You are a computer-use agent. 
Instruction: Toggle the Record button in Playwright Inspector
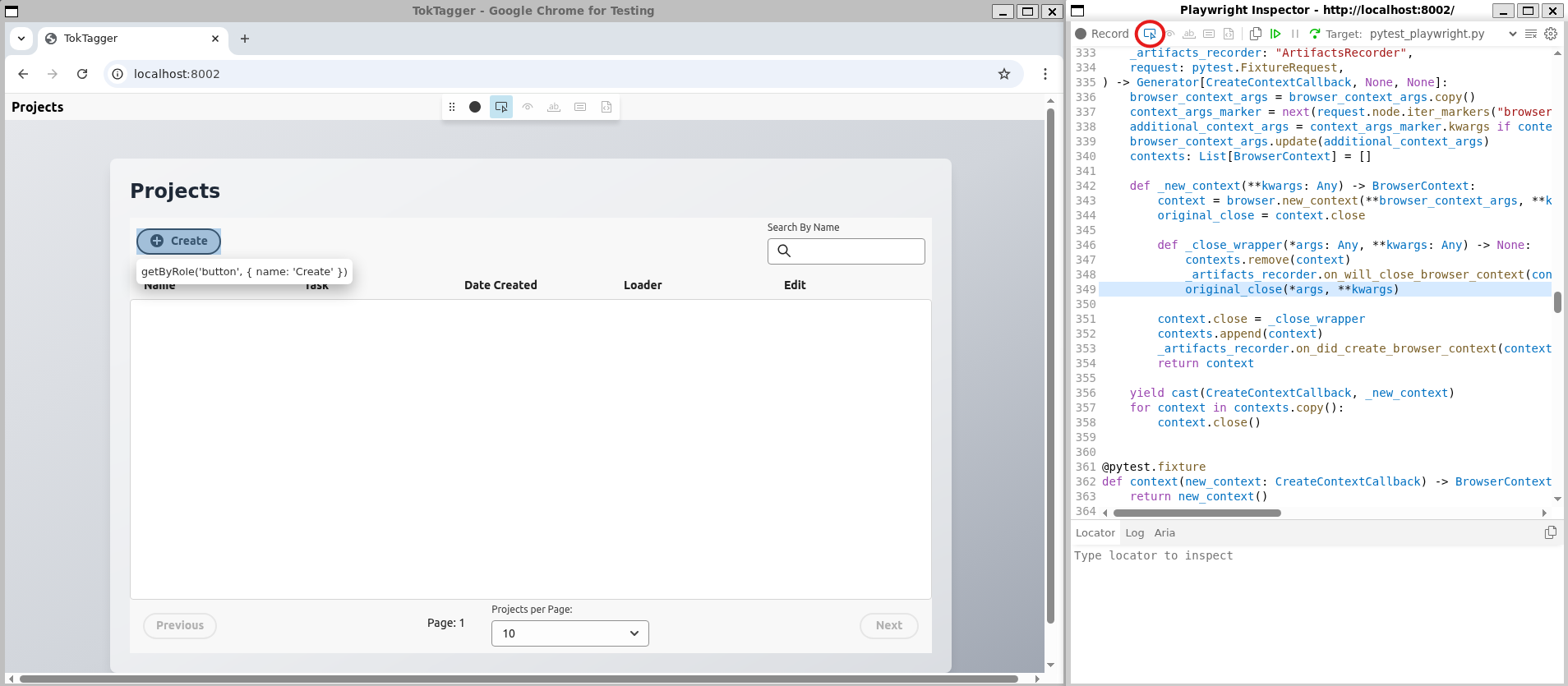pos(1102,34)
